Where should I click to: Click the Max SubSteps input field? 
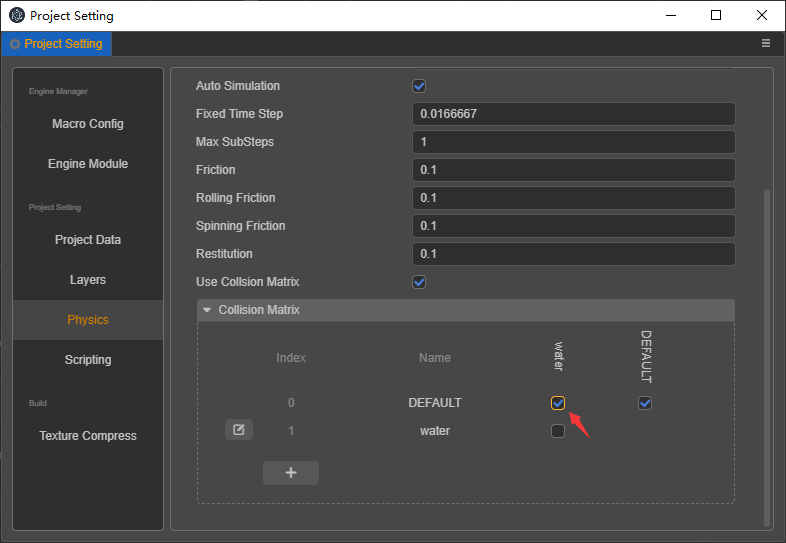coord(573,142)
